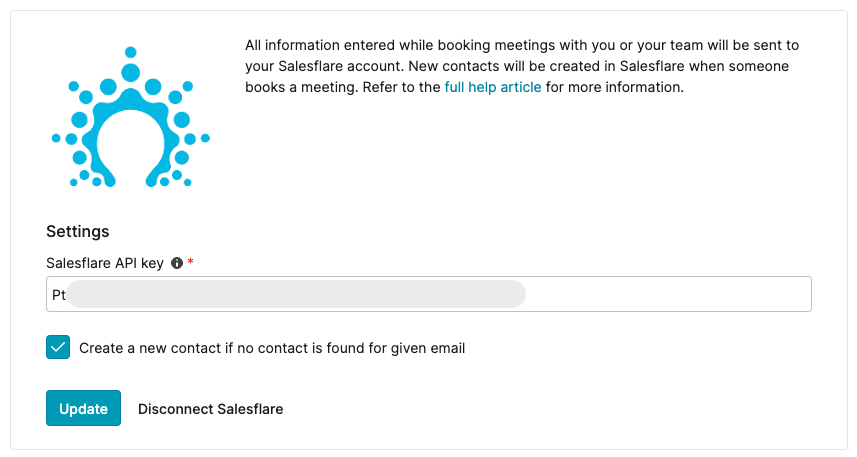Open the full help article link

pyautogui.click(x=492, y=87)
